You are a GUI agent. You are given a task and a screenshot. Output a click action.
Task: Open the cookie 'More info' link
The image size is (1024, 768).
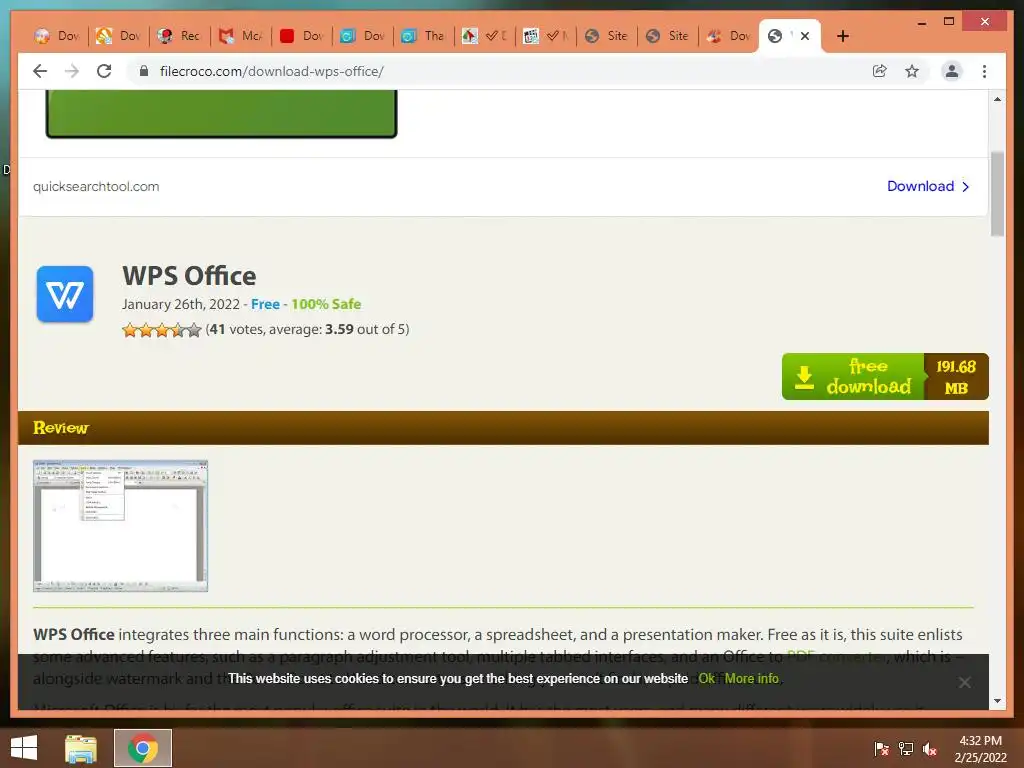coord(752,679)
